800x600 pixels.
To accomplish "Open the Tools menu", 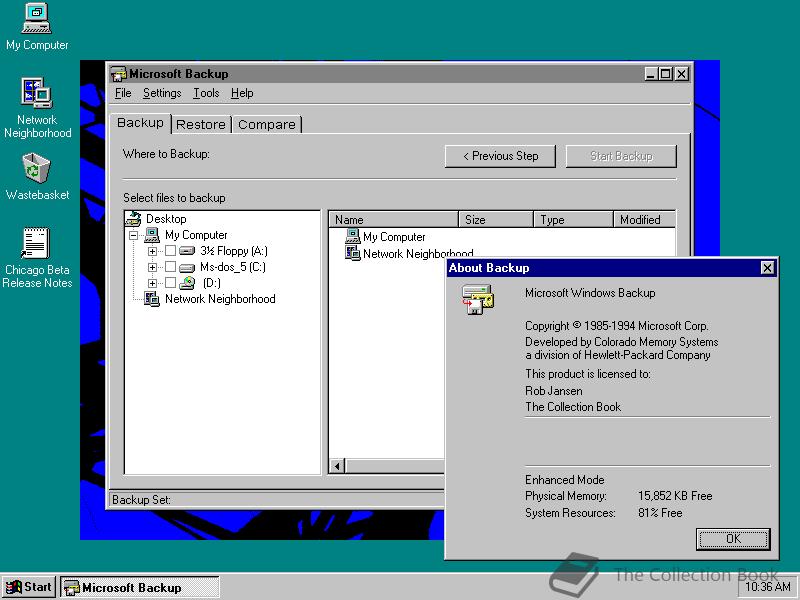I will pos(206,93).
